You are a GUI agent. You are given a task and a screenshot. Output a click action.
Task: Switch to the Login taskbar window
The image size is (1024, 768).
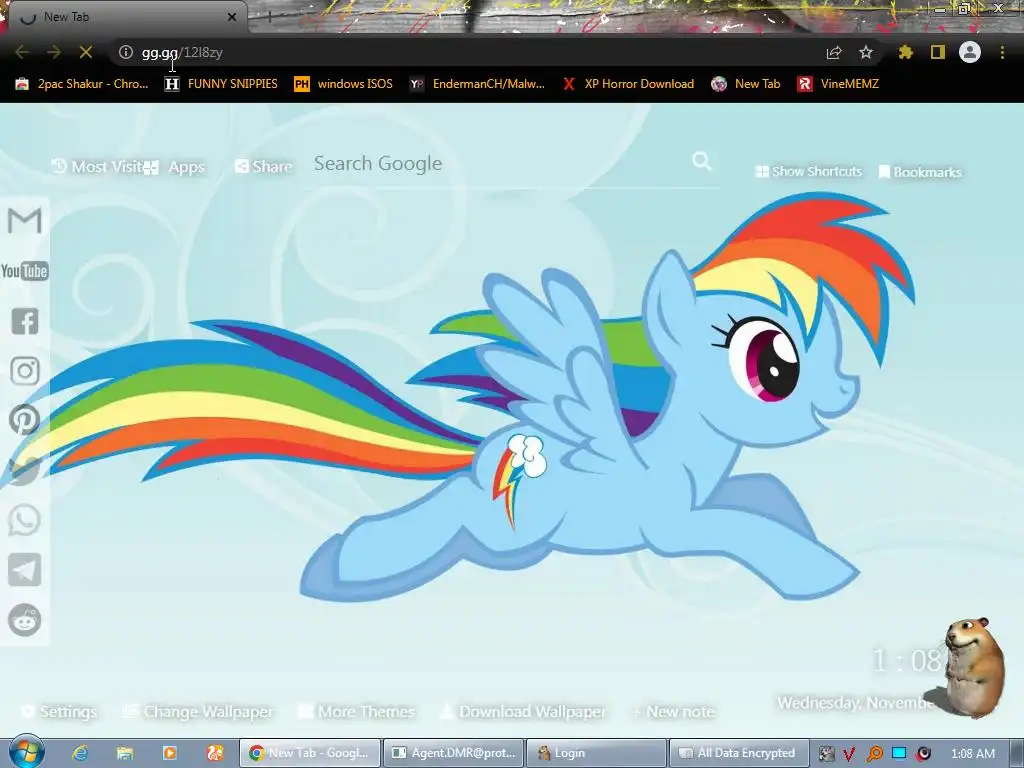click(596, 753)
